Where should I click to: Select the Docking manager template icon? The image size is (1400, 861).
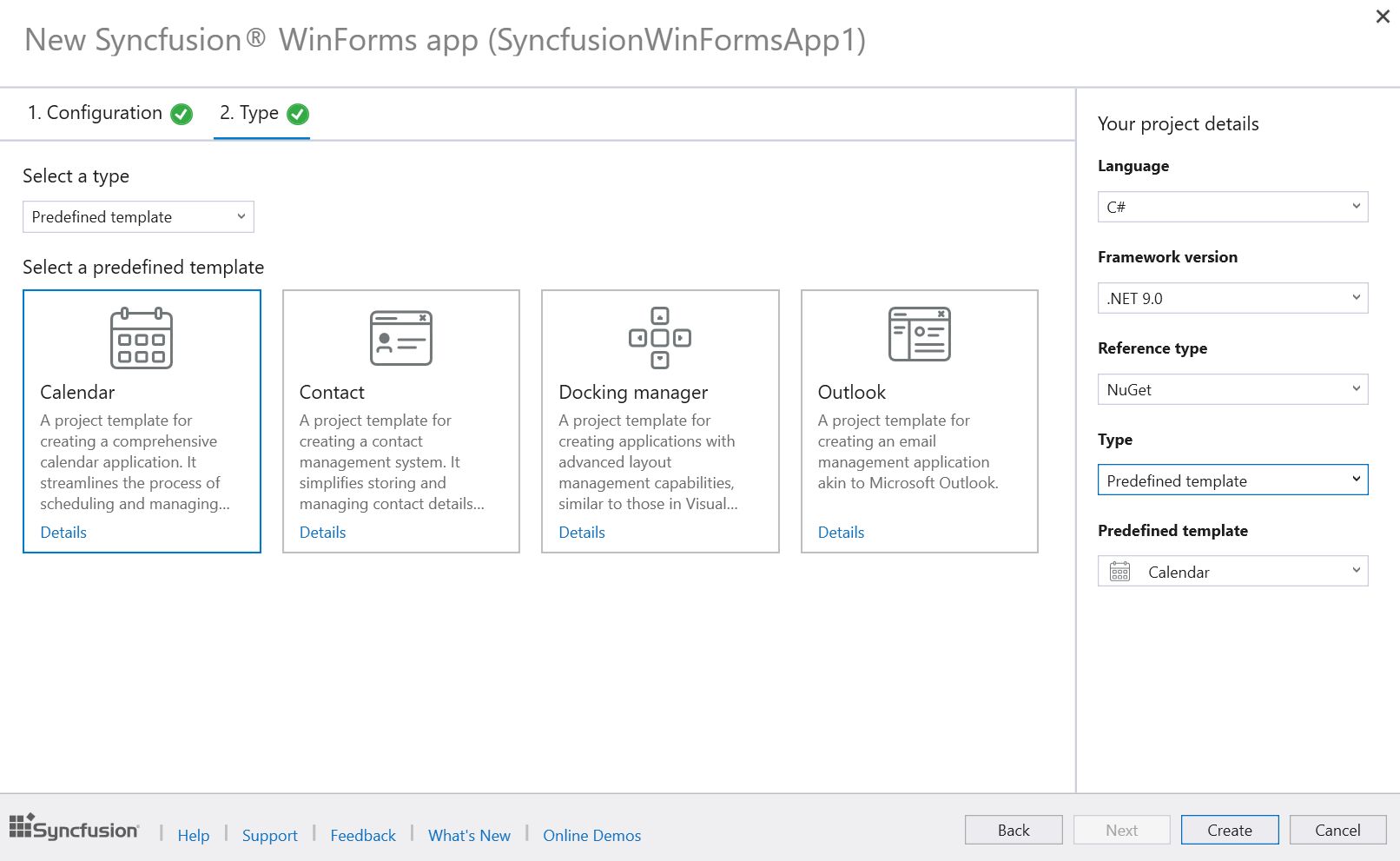pyautogui.click(x=660, y=337)
